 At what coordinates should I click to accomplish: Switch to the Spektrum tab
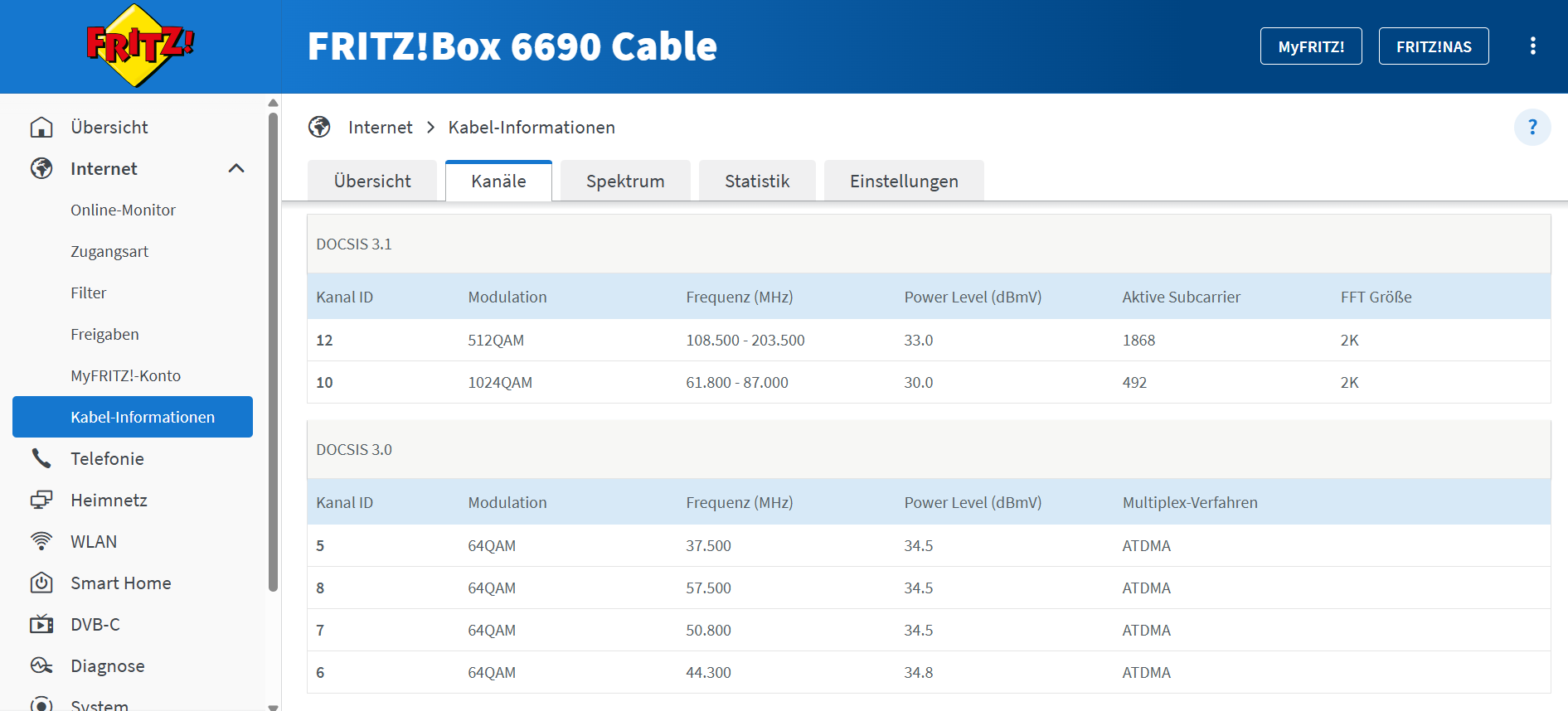point(625,181)
